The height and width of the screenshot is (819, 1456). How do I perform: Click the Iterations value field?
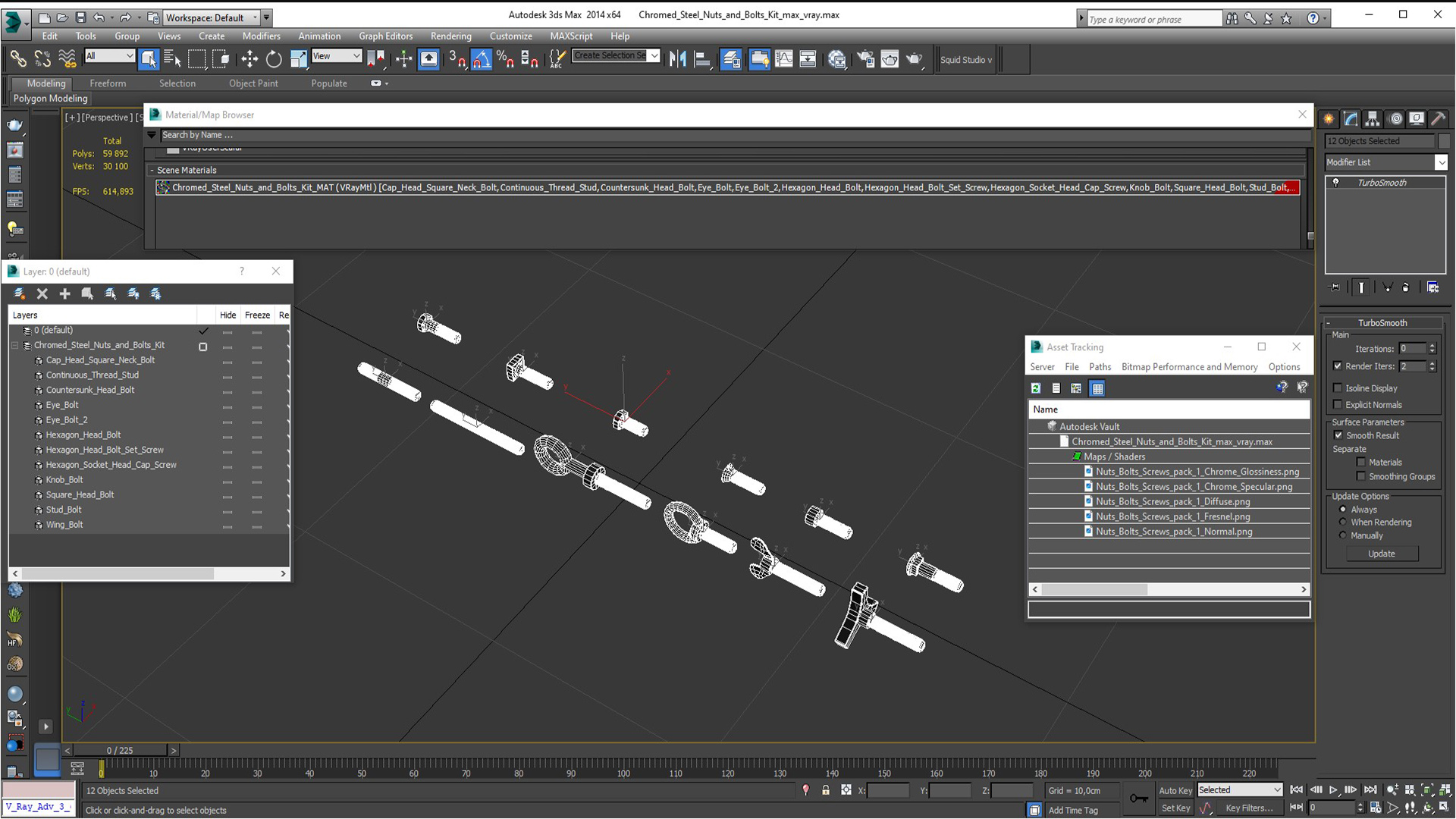1413,349
